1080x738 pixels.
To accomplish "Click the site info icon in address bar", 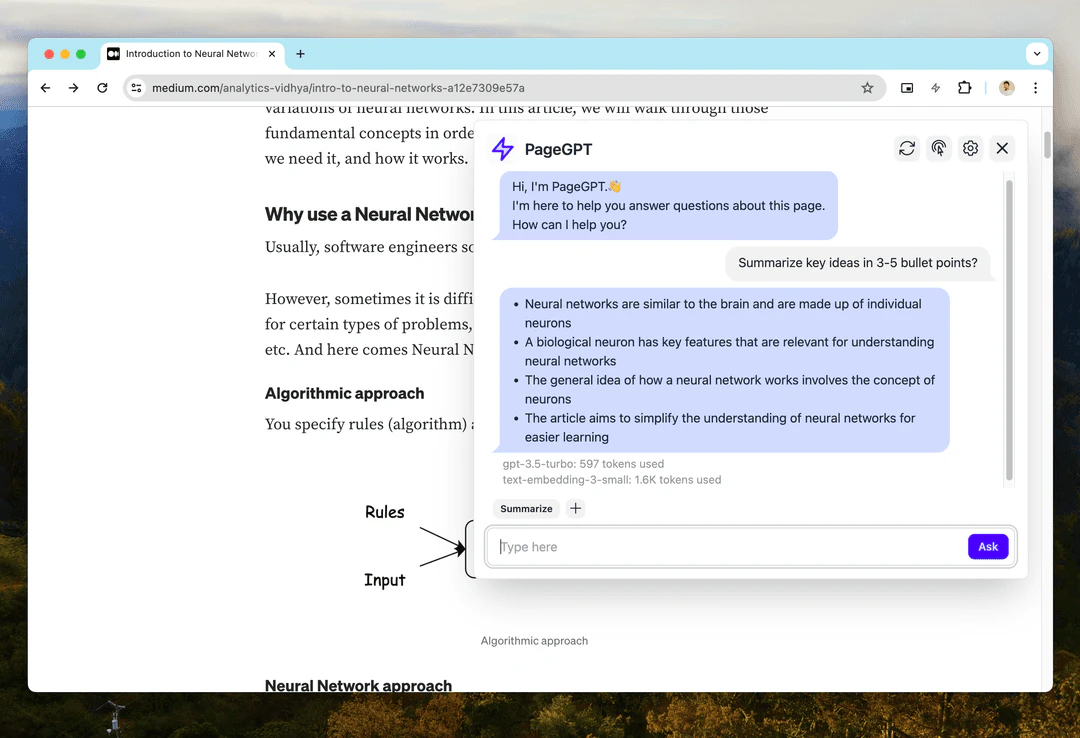I will pos(136,88).
